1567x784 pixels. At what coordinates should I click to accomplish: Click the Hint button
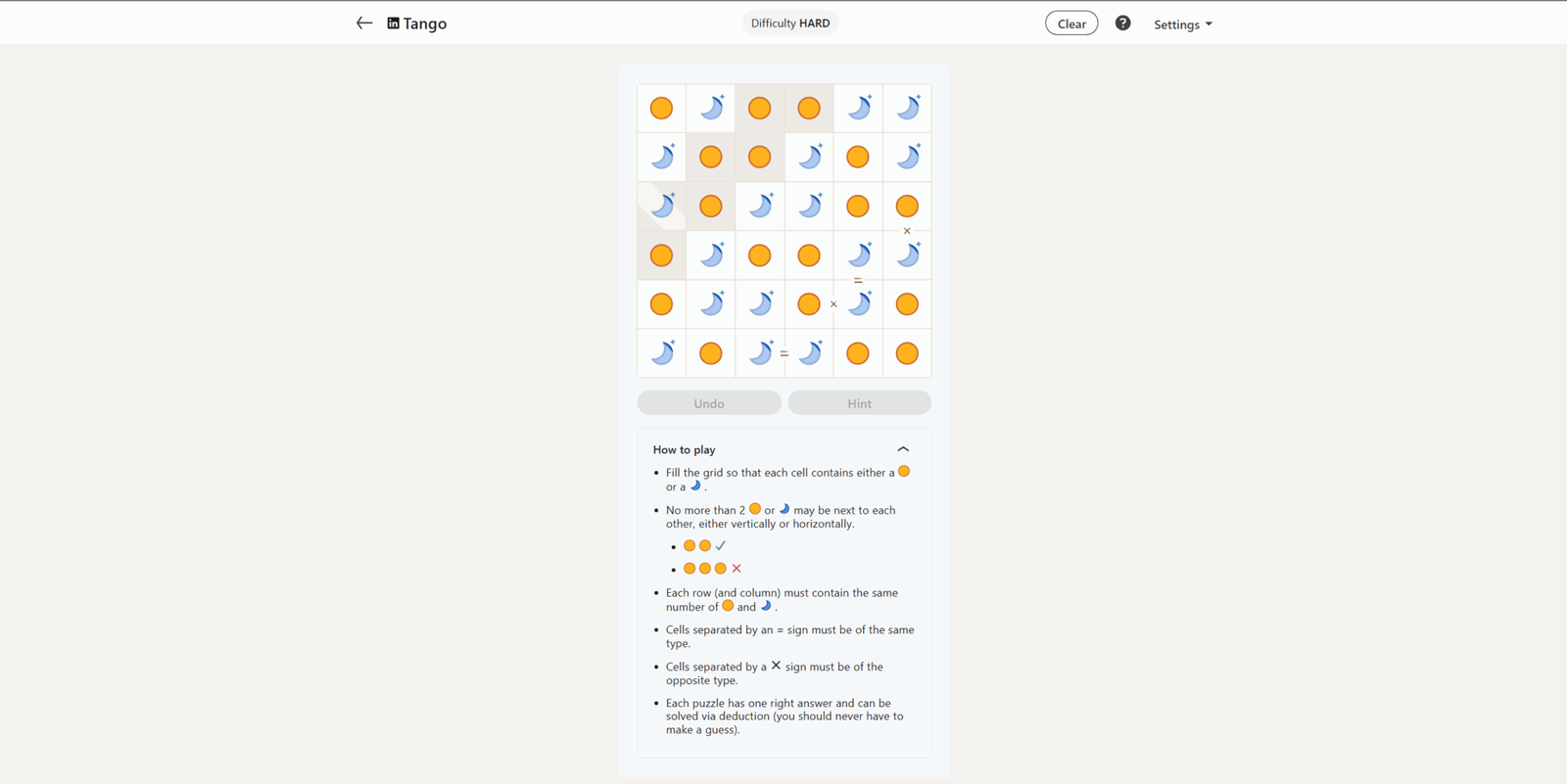[860, 403]
